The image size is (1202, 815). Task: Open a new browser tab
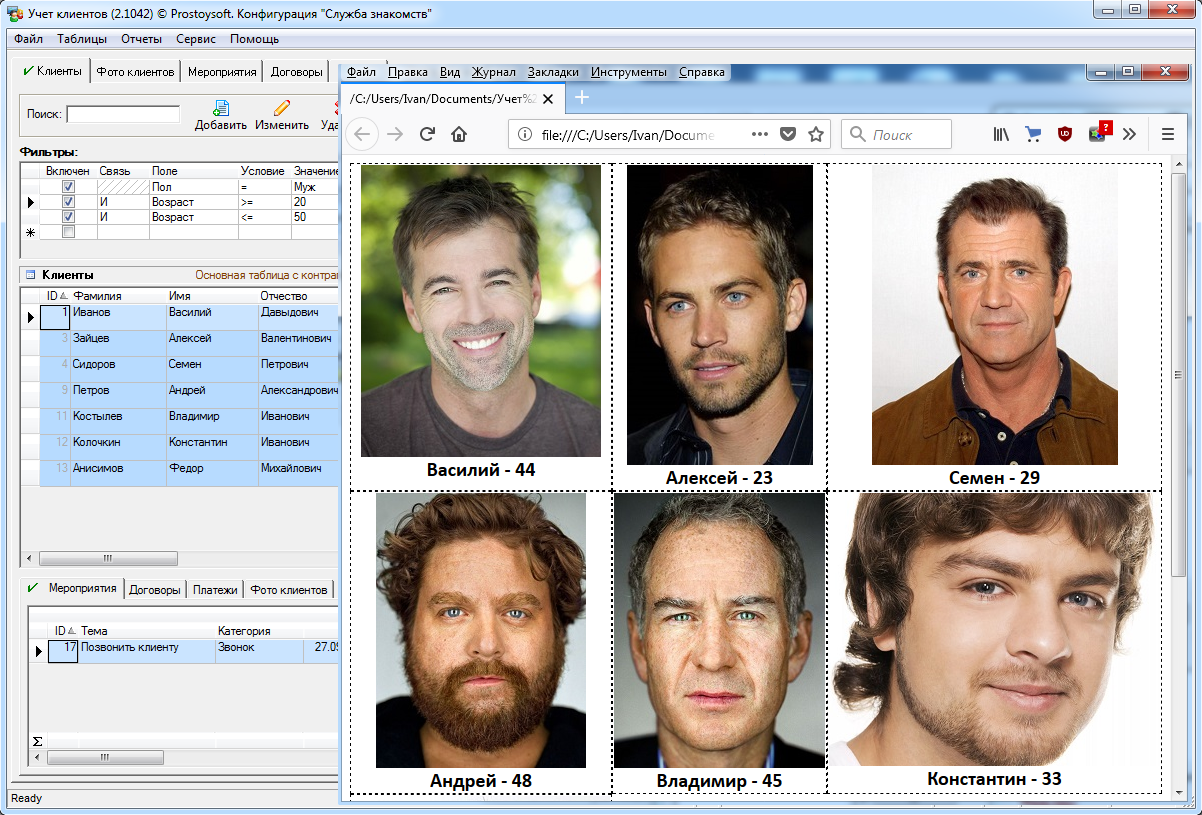click(x=582, y=97)
